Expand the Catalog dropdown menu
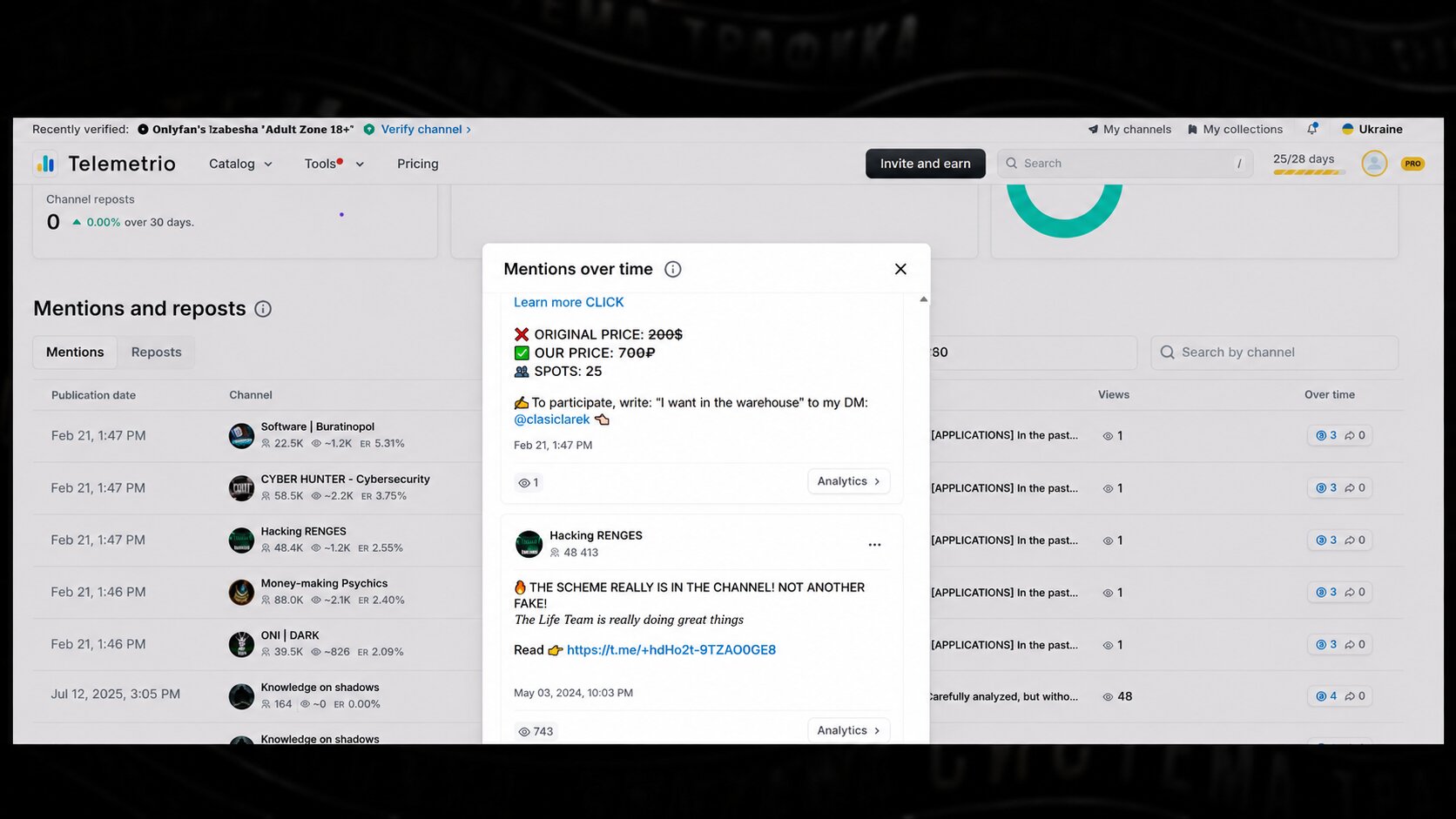 [240, 164]
